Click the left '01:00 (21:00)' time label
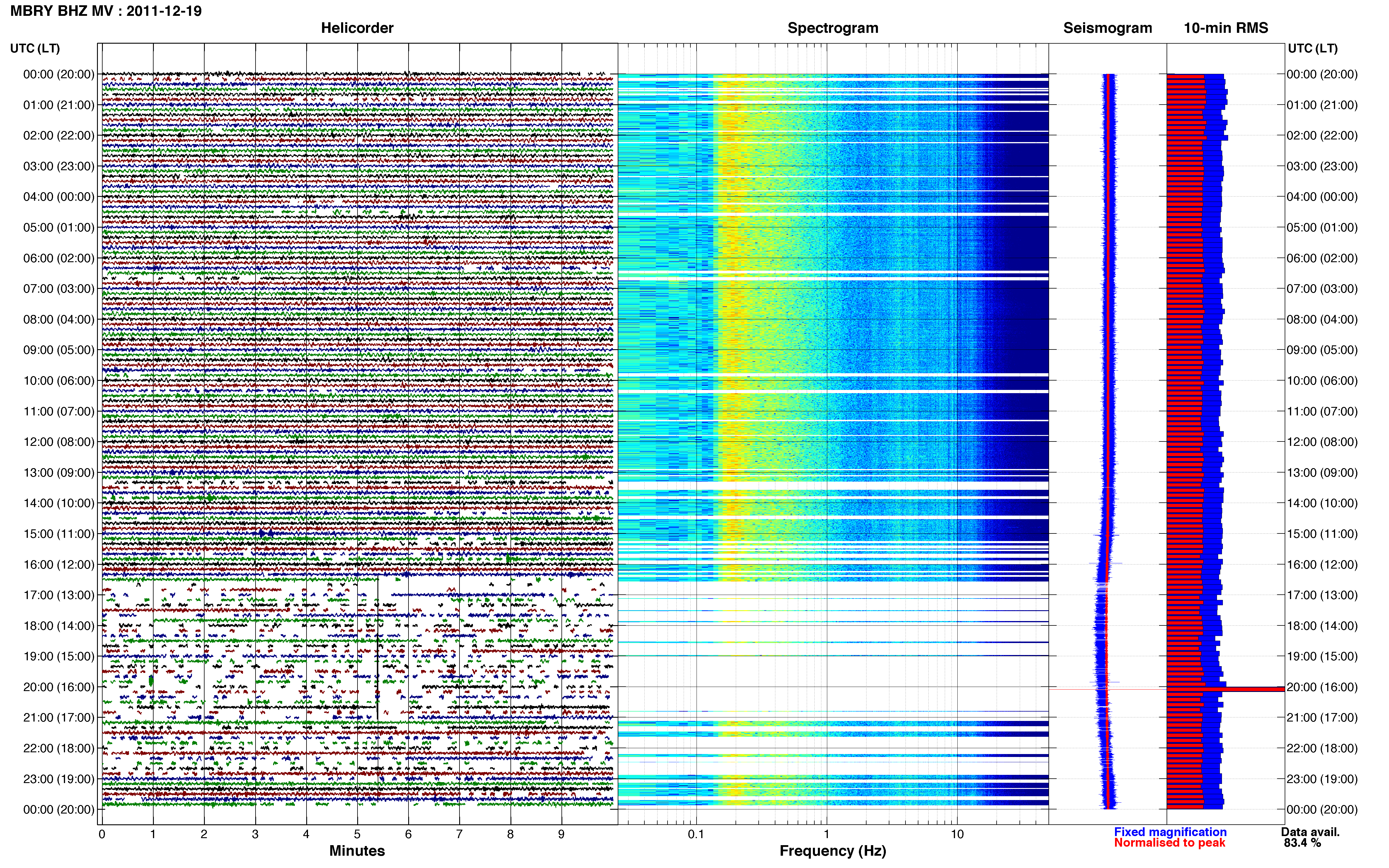 pyautogui.click(x=59, y=105)
